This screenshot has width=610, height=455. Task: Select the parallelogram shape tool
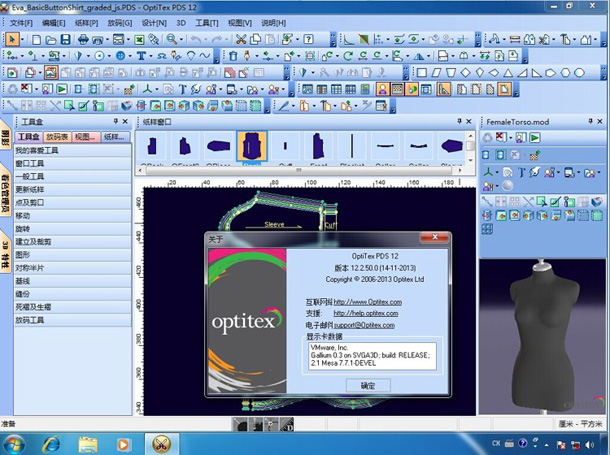pyautogui.click(x=436, y=73)
